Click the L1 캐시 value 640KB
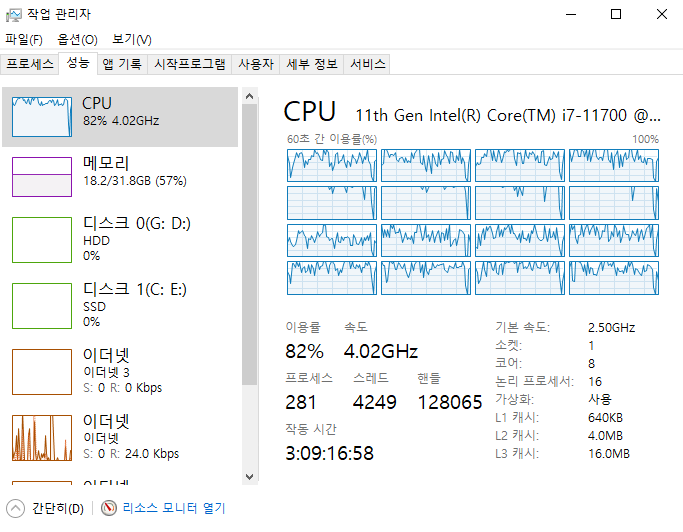 pos(605,418)
